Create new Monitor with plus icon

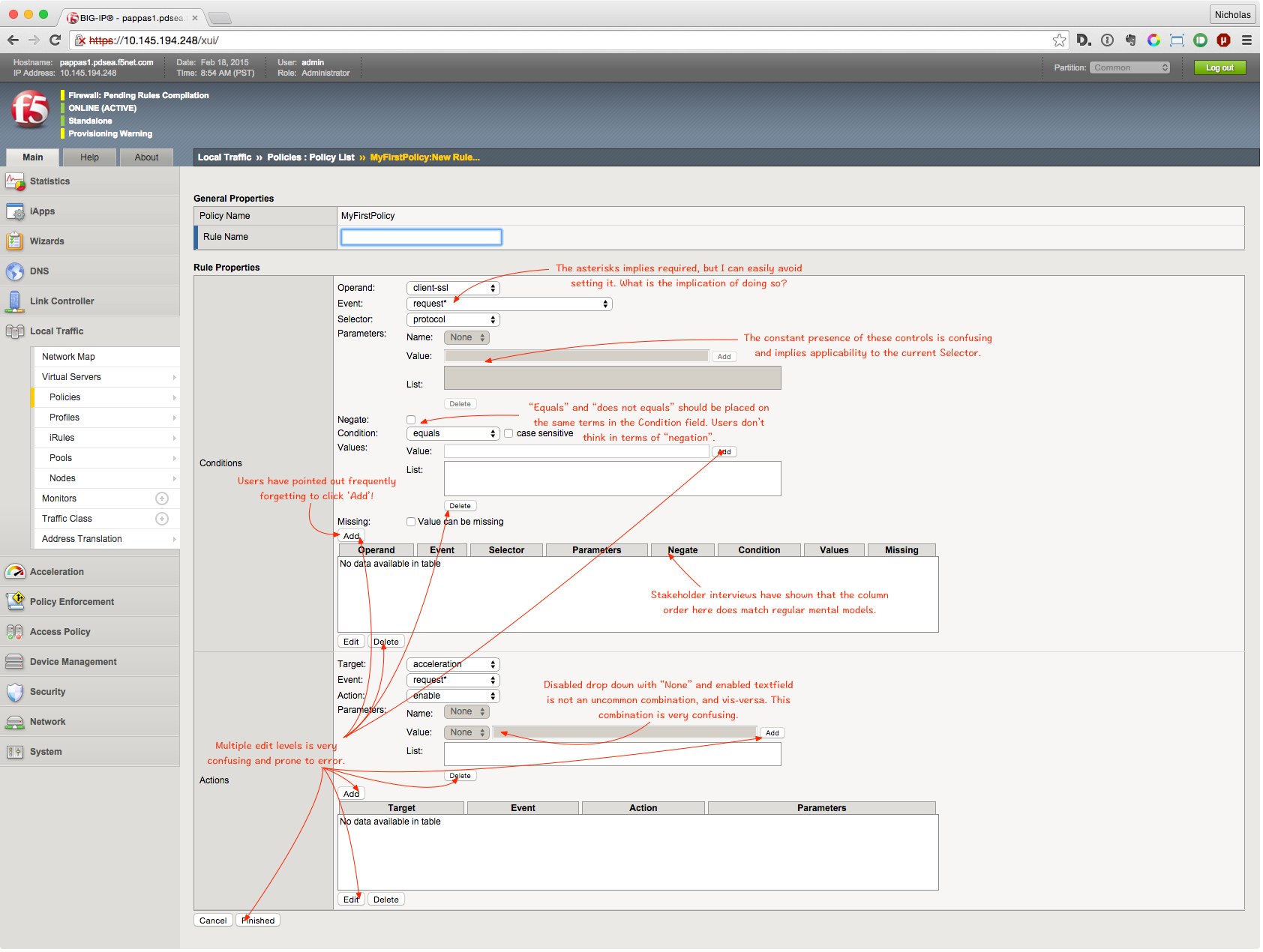pyautogui.click(x=162, y=498)
